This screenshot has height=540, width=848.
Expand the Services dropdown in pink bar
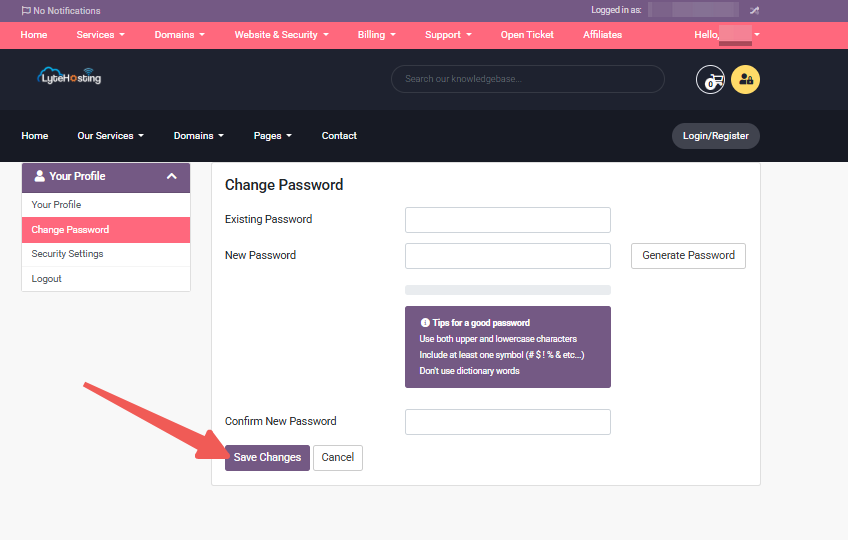[x=101, y=35]
